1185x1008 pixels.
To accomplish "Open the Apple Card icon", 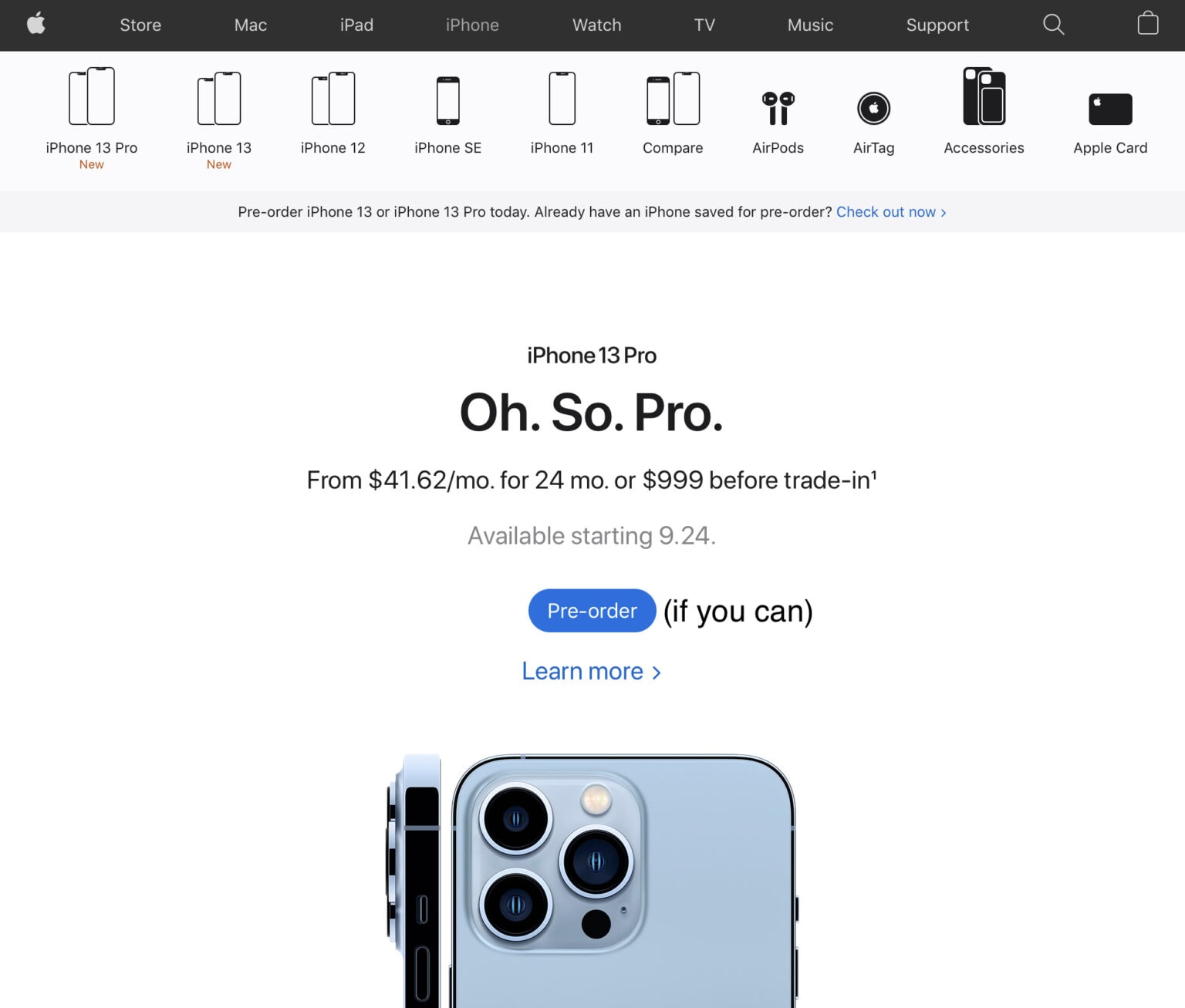I will click(1110, 109).
